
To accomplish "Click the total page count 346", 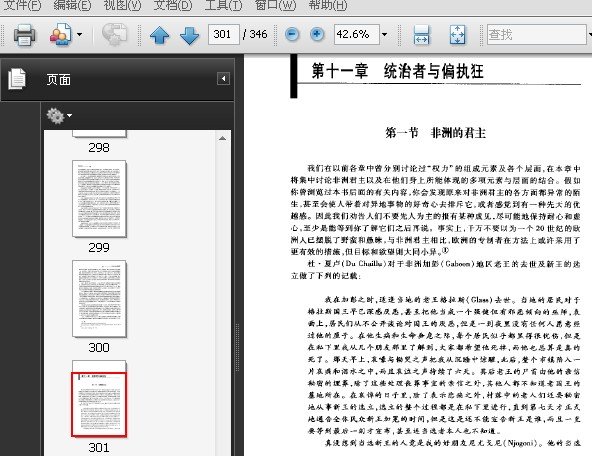I will tap(259, 34).
